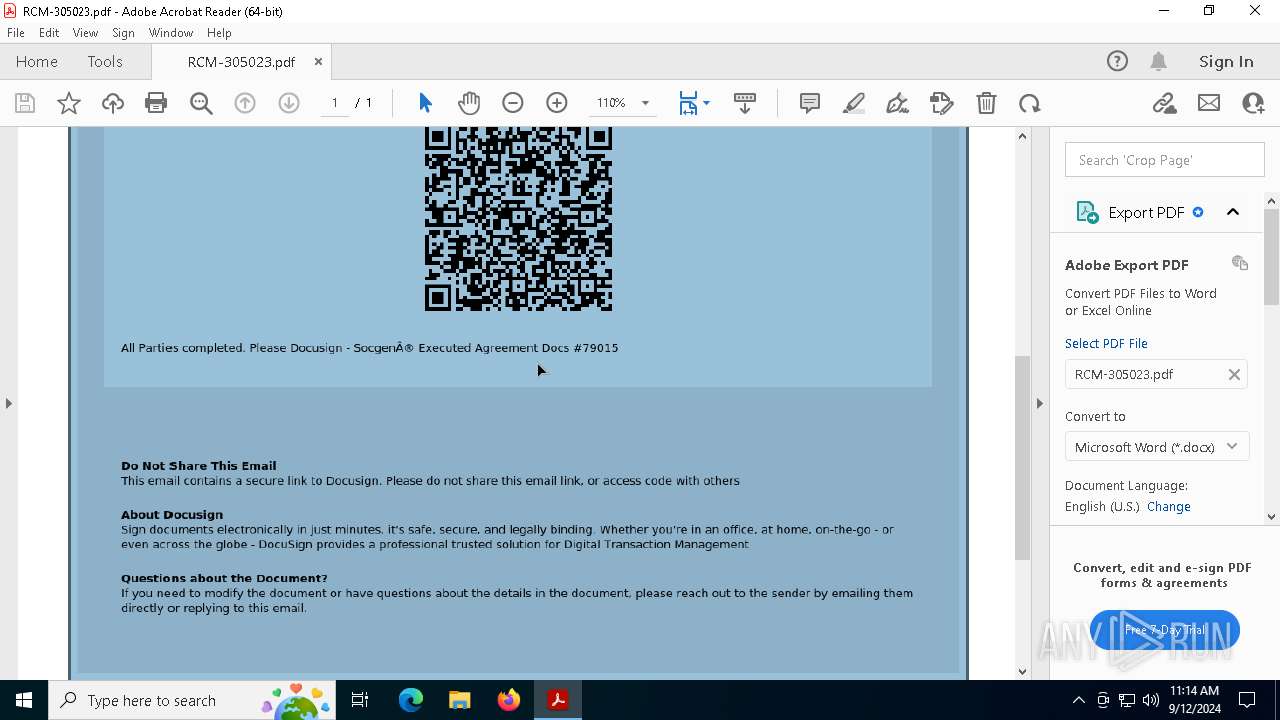Screen dimensions: 1280x720
Task: Print the document
Action: coord(156,103)
